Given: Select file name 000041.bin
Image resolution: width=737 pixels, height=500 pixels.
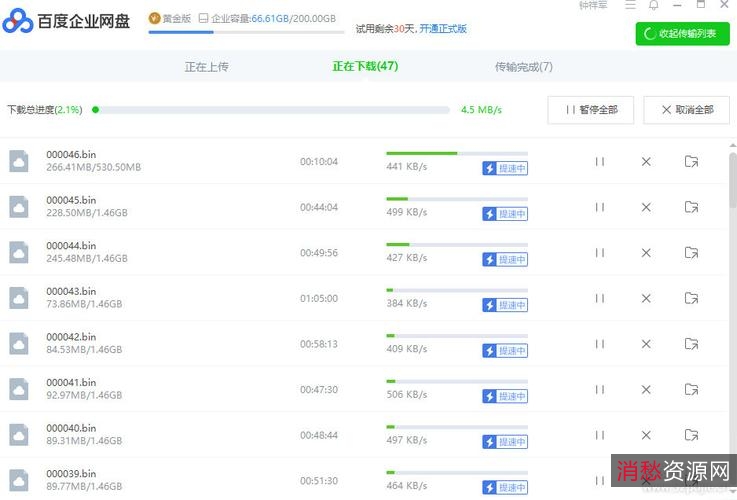Looking at the screenshot, I should point(71,383).
